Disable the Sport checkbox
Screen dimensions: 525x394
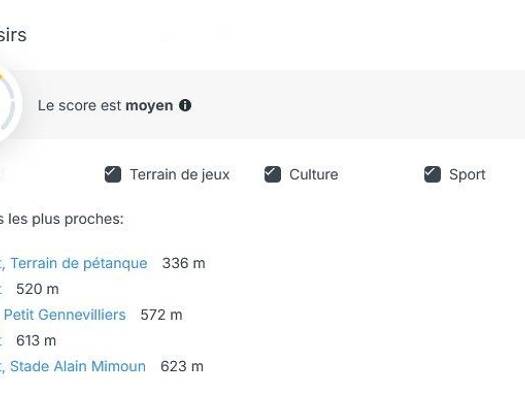[x=432, y=174]
